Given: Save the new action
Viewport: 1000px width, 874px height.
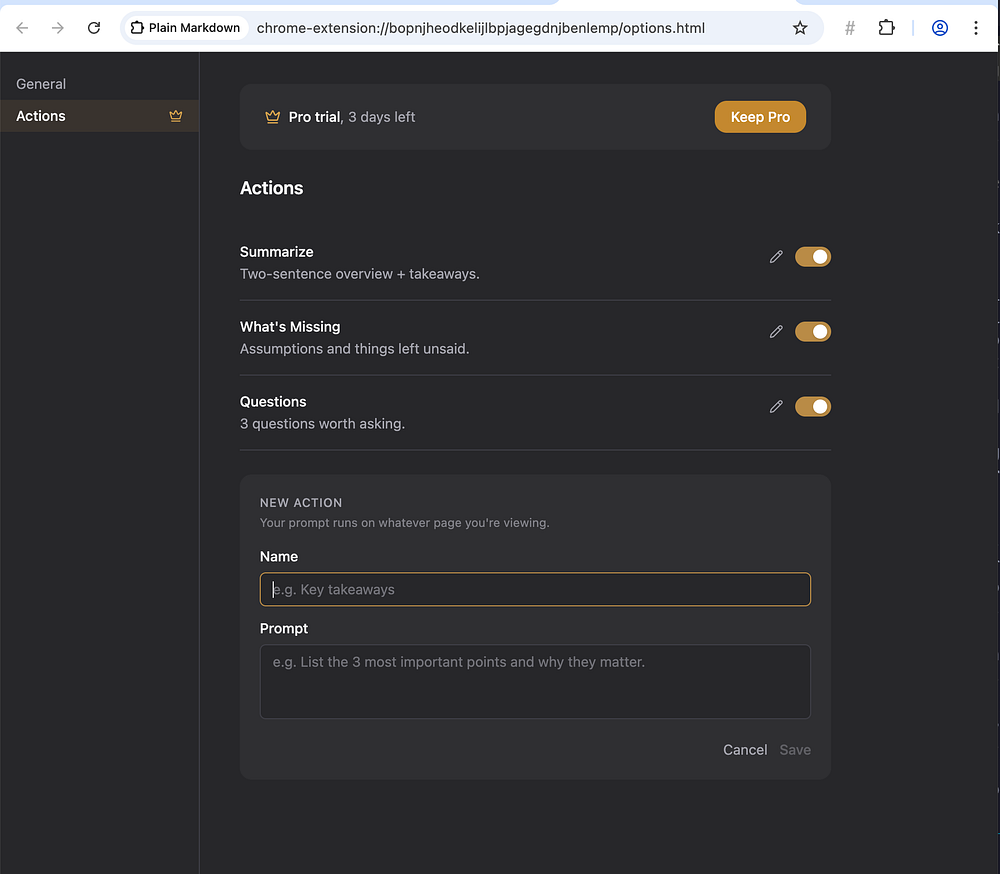Looking at the screenshot, I should [x=795, y=750].
